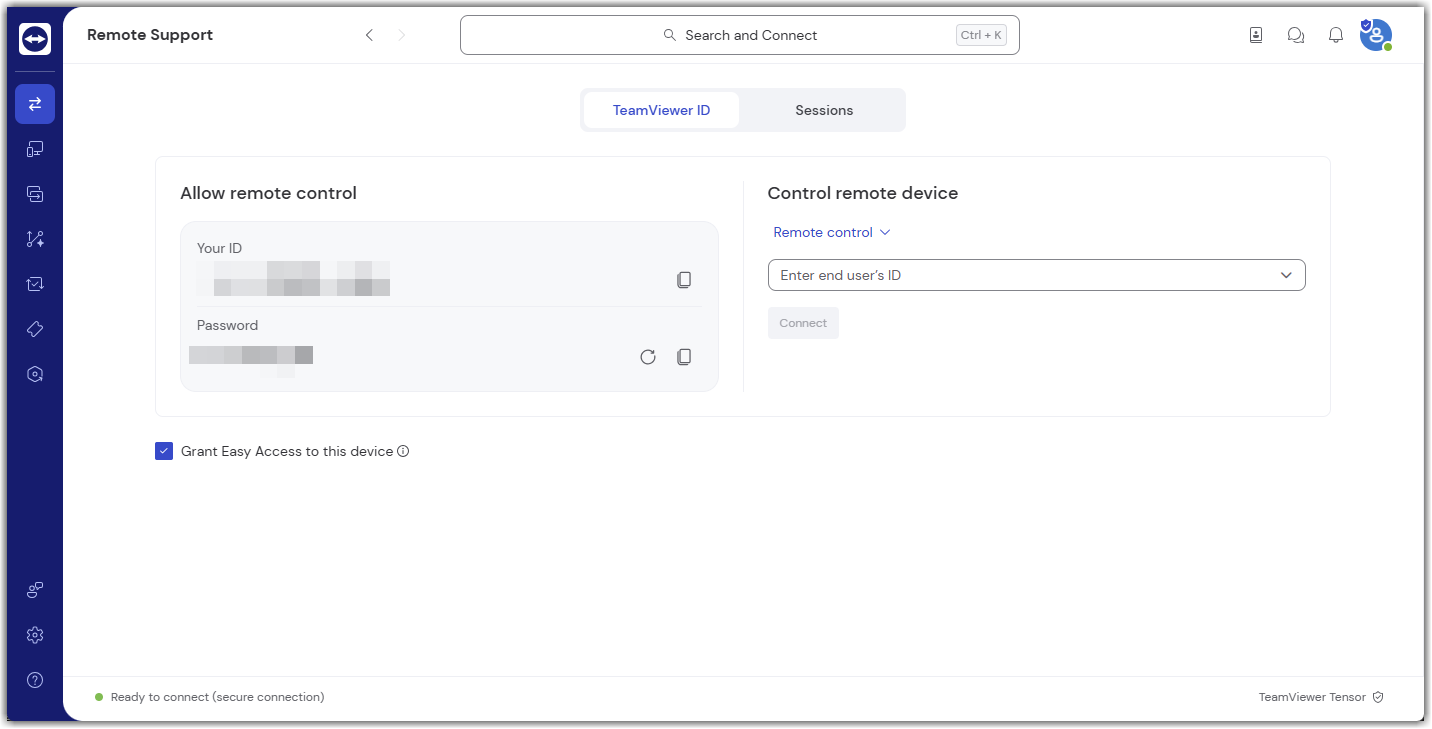Open the contacts book icon
The image size is (1432, 729).
tap(1256, 35)
